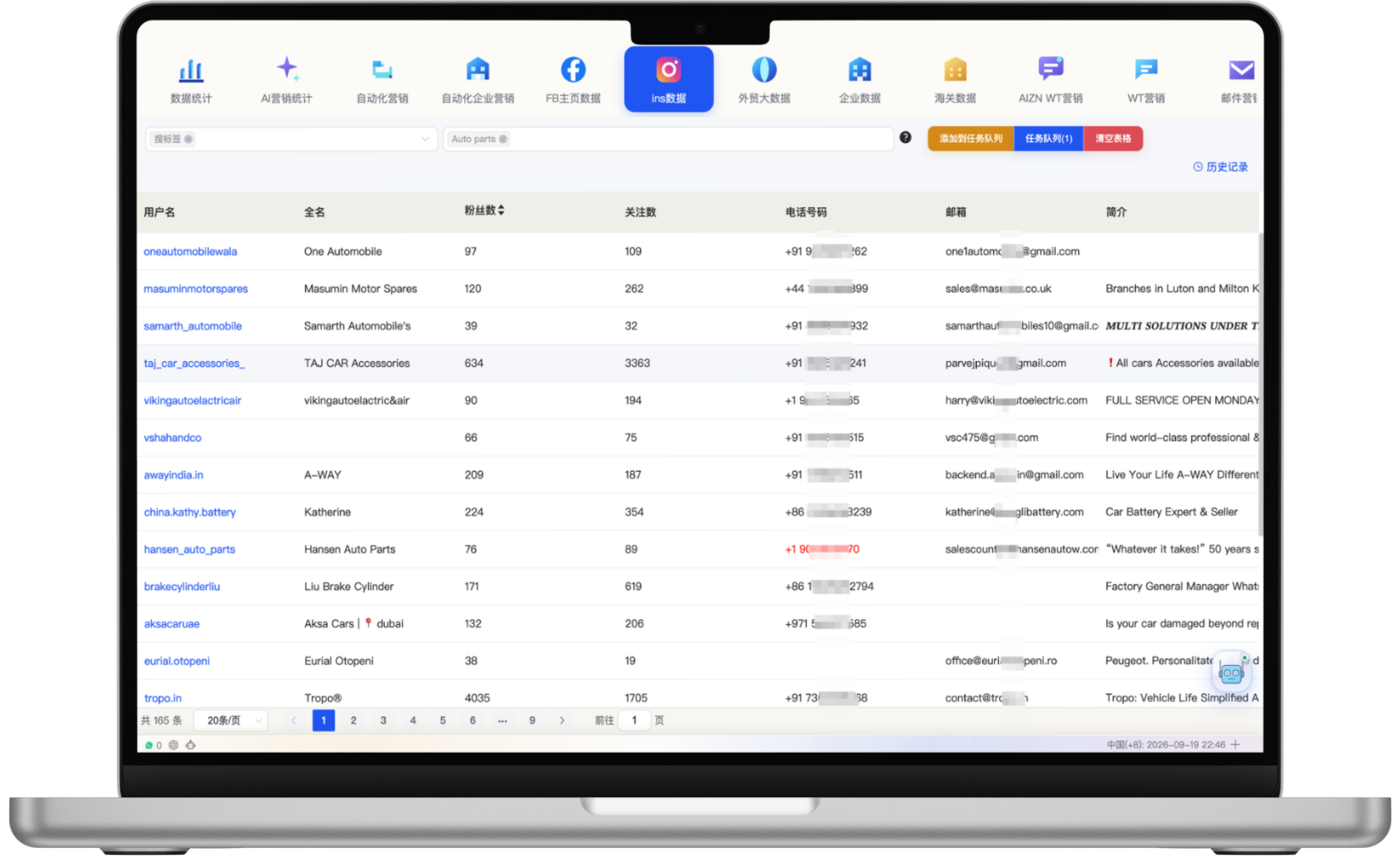Click the 添加到任务队列 button
1400x856 pixels.
tap(971, 139)
